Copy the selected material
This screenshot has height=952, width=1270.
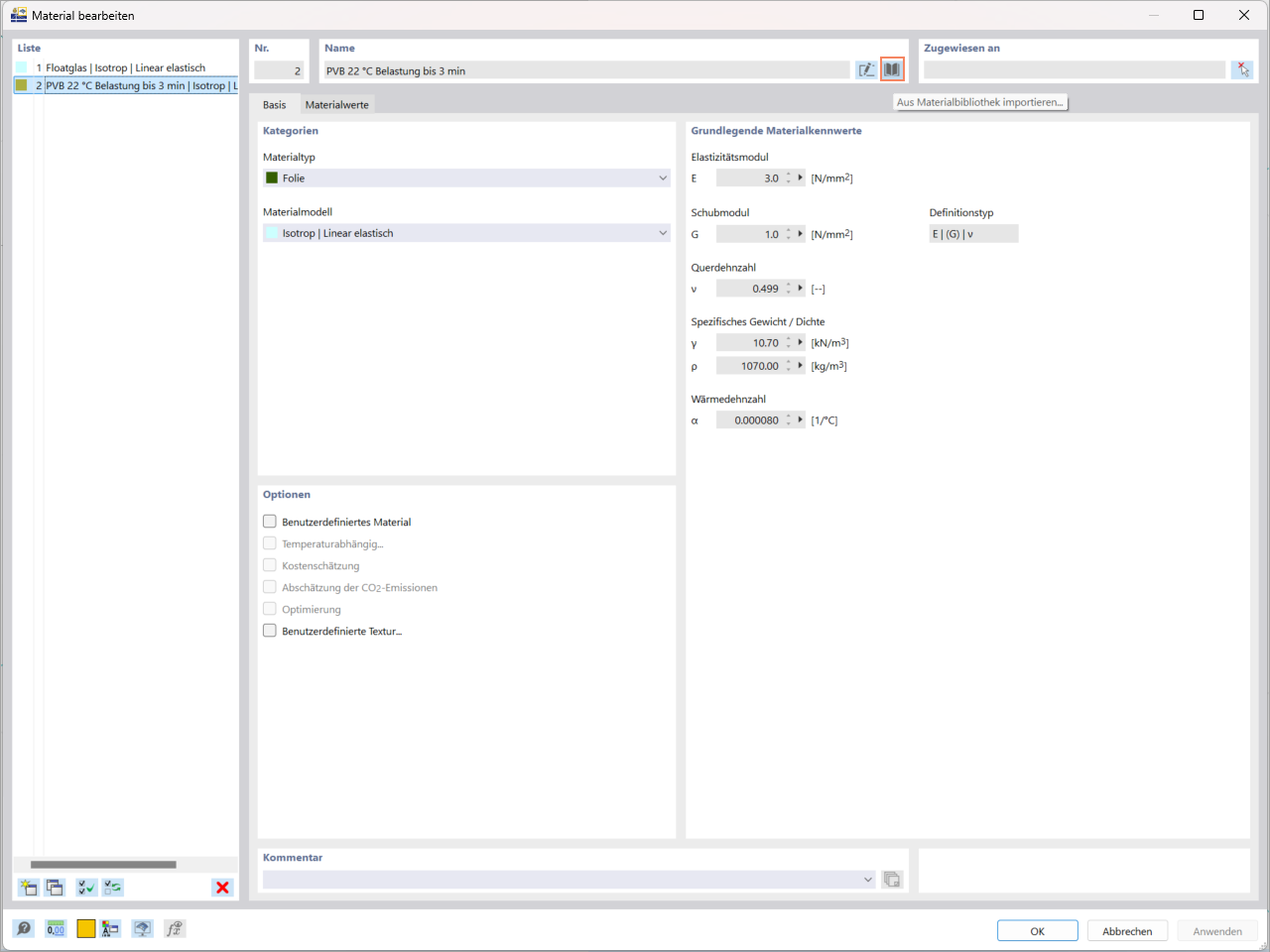(x=55, y=887)
